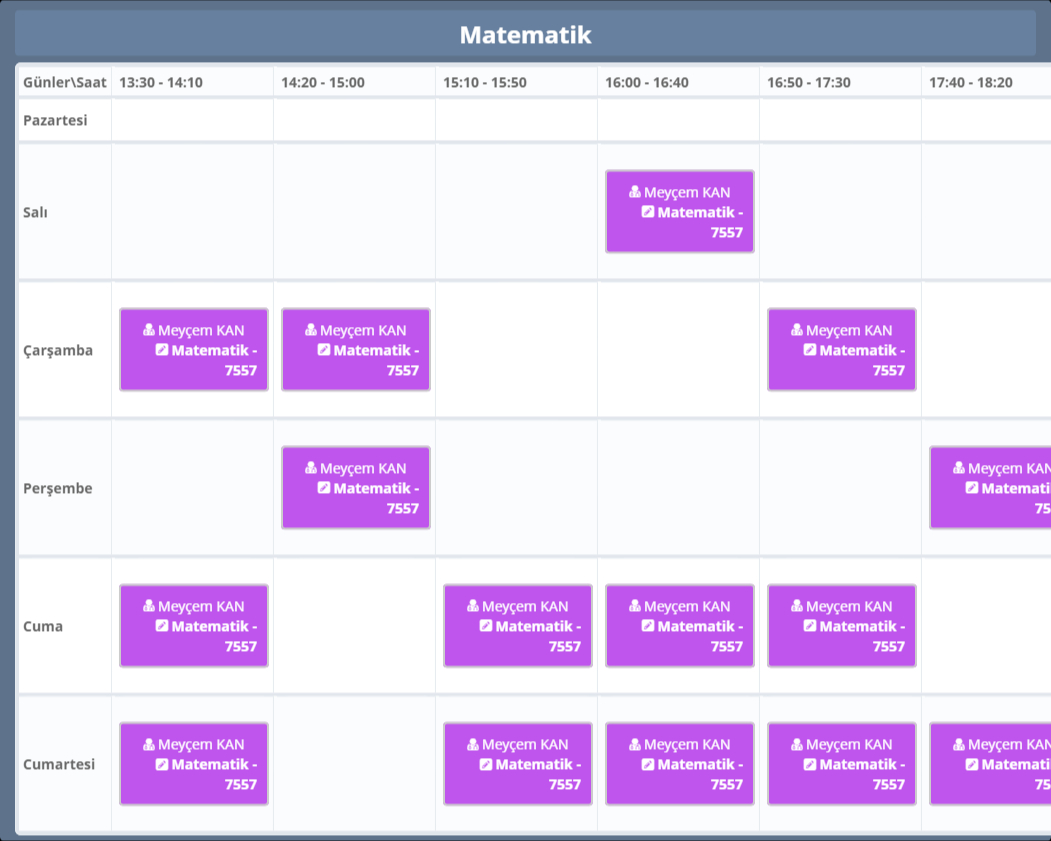Click the empty Perşembe 16:00 - 16:40 cell
1051x841 pixels.
click(678, 488)
